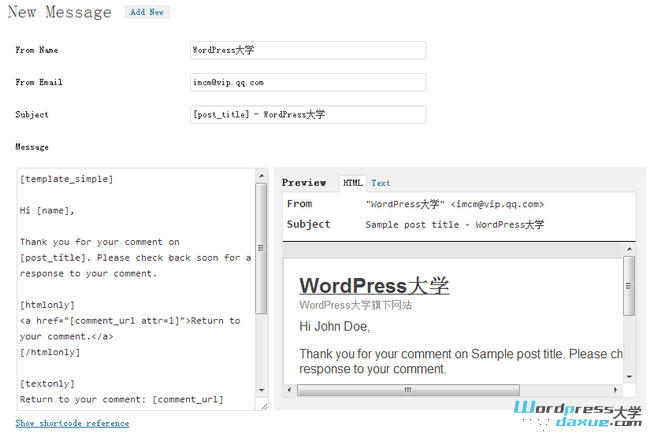Click the Add New button

tap(147, 12)
